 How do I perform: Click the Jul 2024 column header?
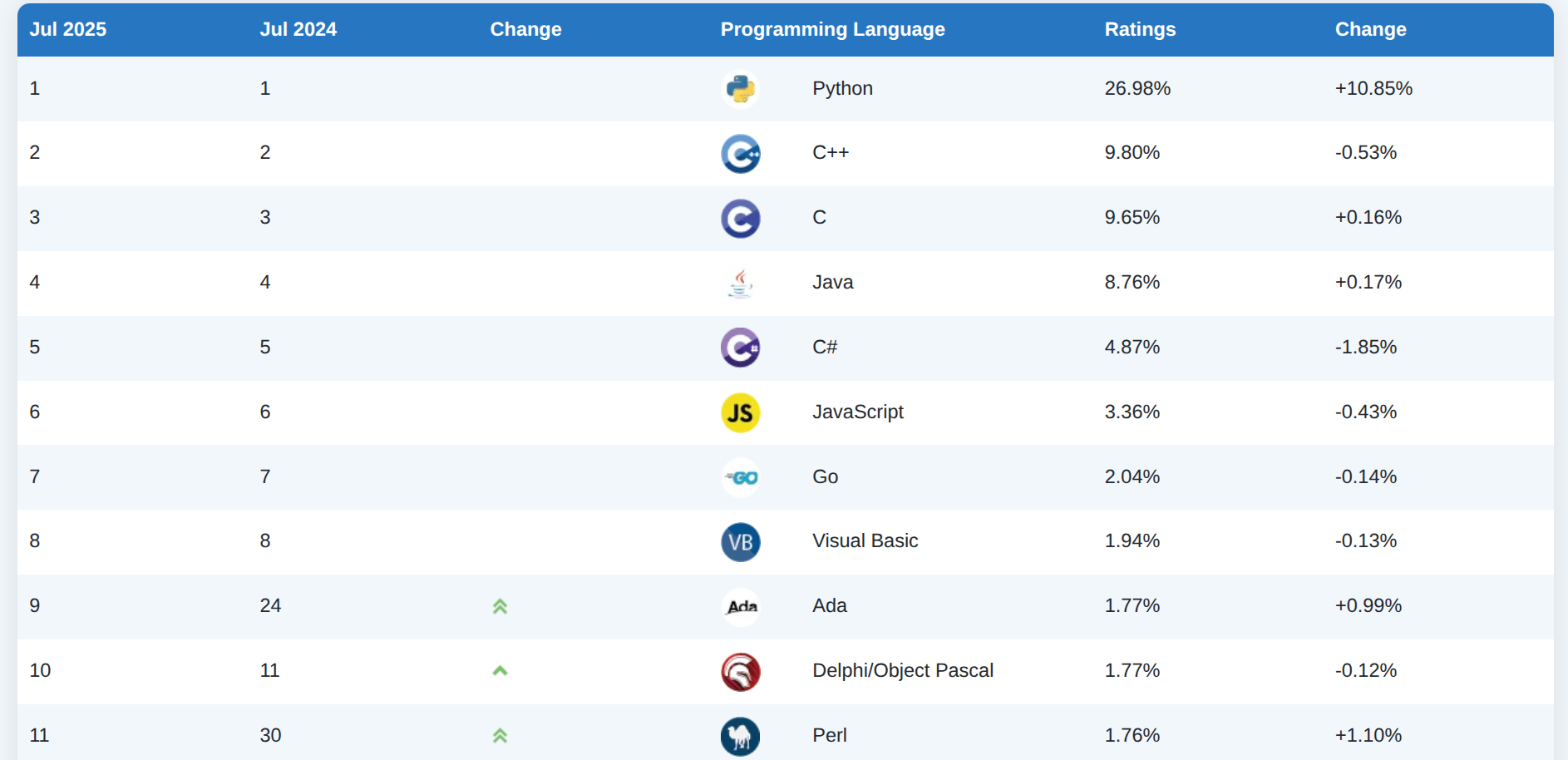pos(298,29)
